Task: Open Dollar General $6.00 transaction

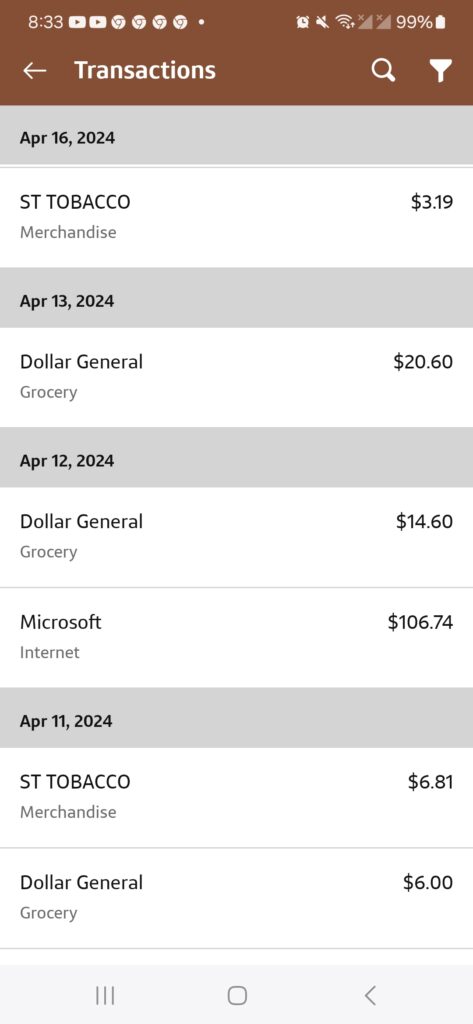Action: (236, 898)
